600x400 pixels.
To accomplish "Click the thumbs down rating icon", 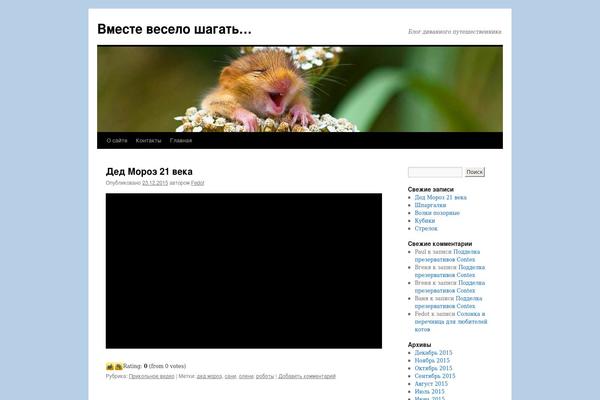I will (119, 366).
